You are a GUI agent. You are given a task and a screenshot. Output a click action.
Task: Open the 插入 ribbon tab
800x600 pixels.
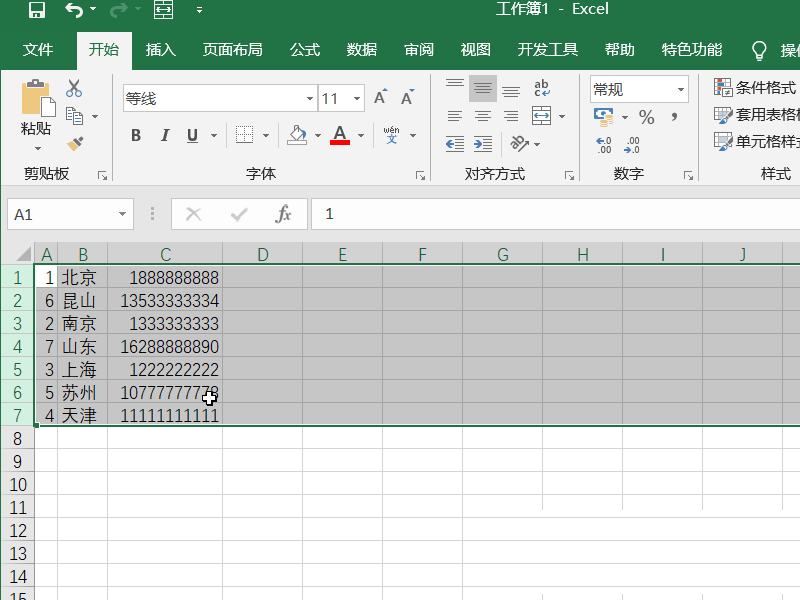click(x=161, y=49)
